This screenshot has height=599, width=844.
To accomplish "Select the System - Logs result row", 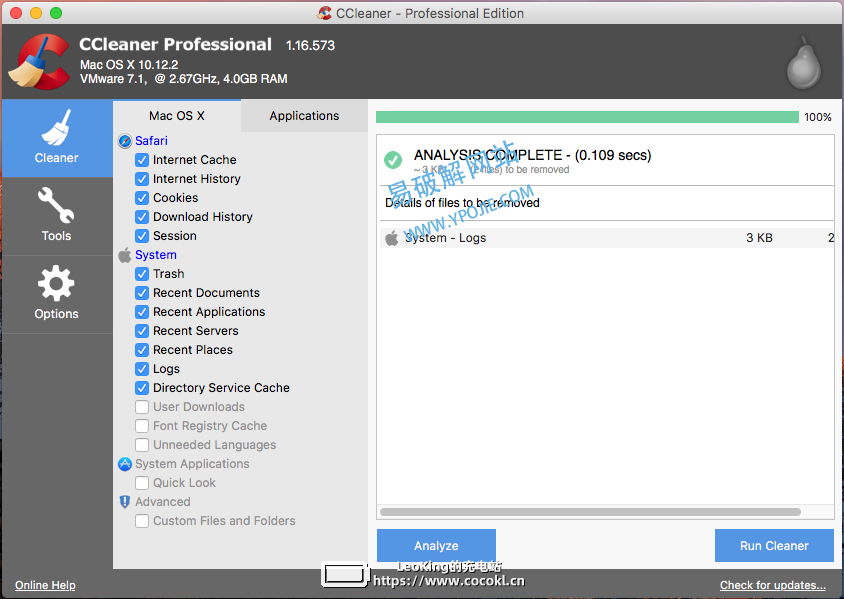I will (x=607, y=238).
